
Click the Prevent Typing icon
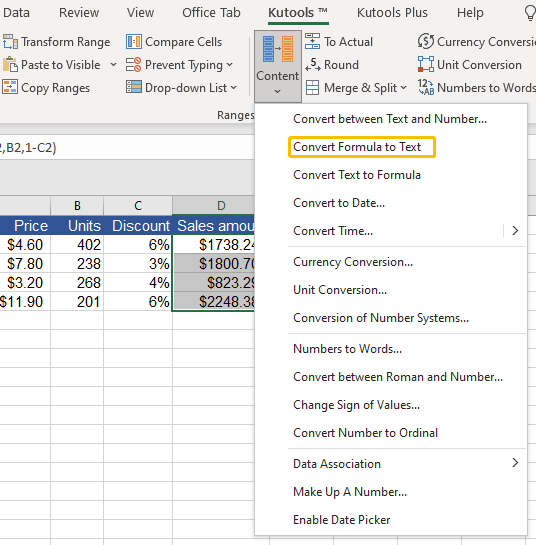click(x=134, y=65)
